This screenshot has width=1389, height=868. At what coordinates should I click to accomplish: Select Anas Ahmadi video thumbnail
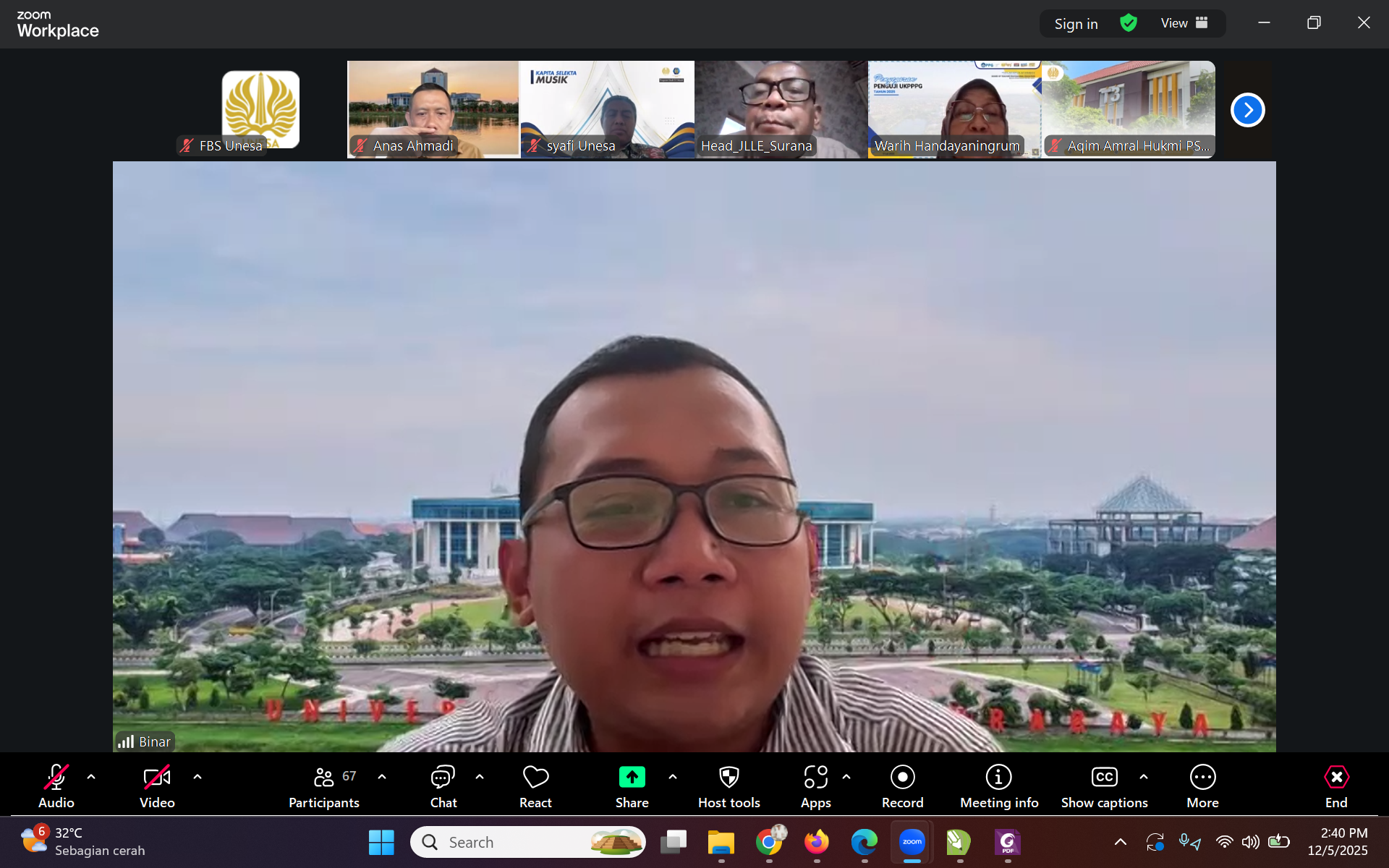[433, 109]
